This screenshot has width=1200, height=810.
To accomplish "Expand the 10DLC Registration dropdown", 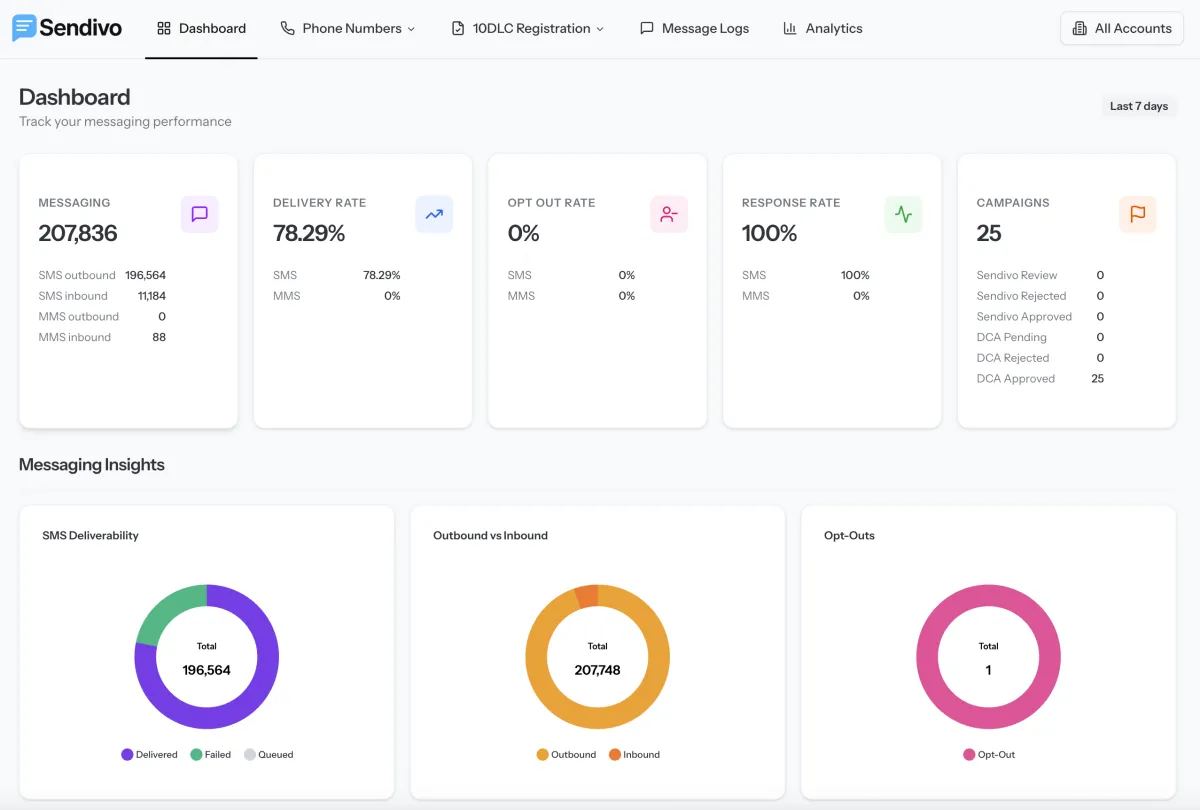I will click(x=528, y=29).
